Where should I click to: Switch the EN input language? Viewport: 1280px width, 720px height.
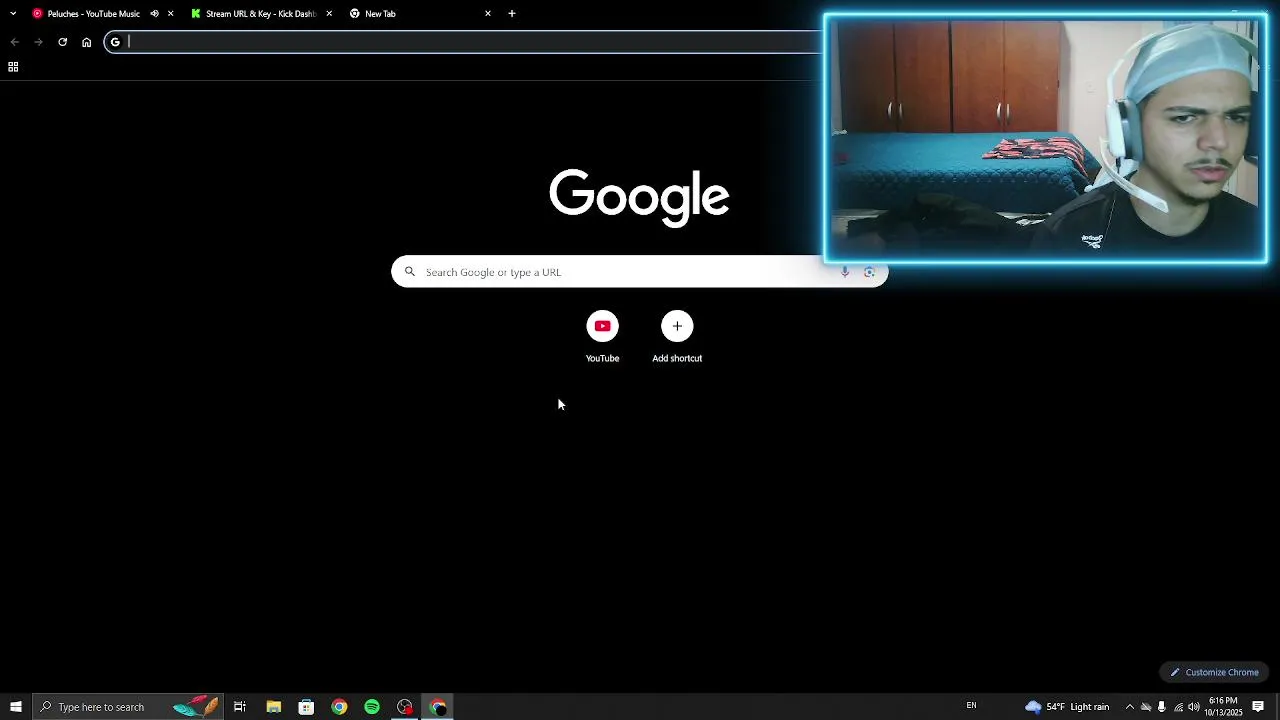point(971,706)
